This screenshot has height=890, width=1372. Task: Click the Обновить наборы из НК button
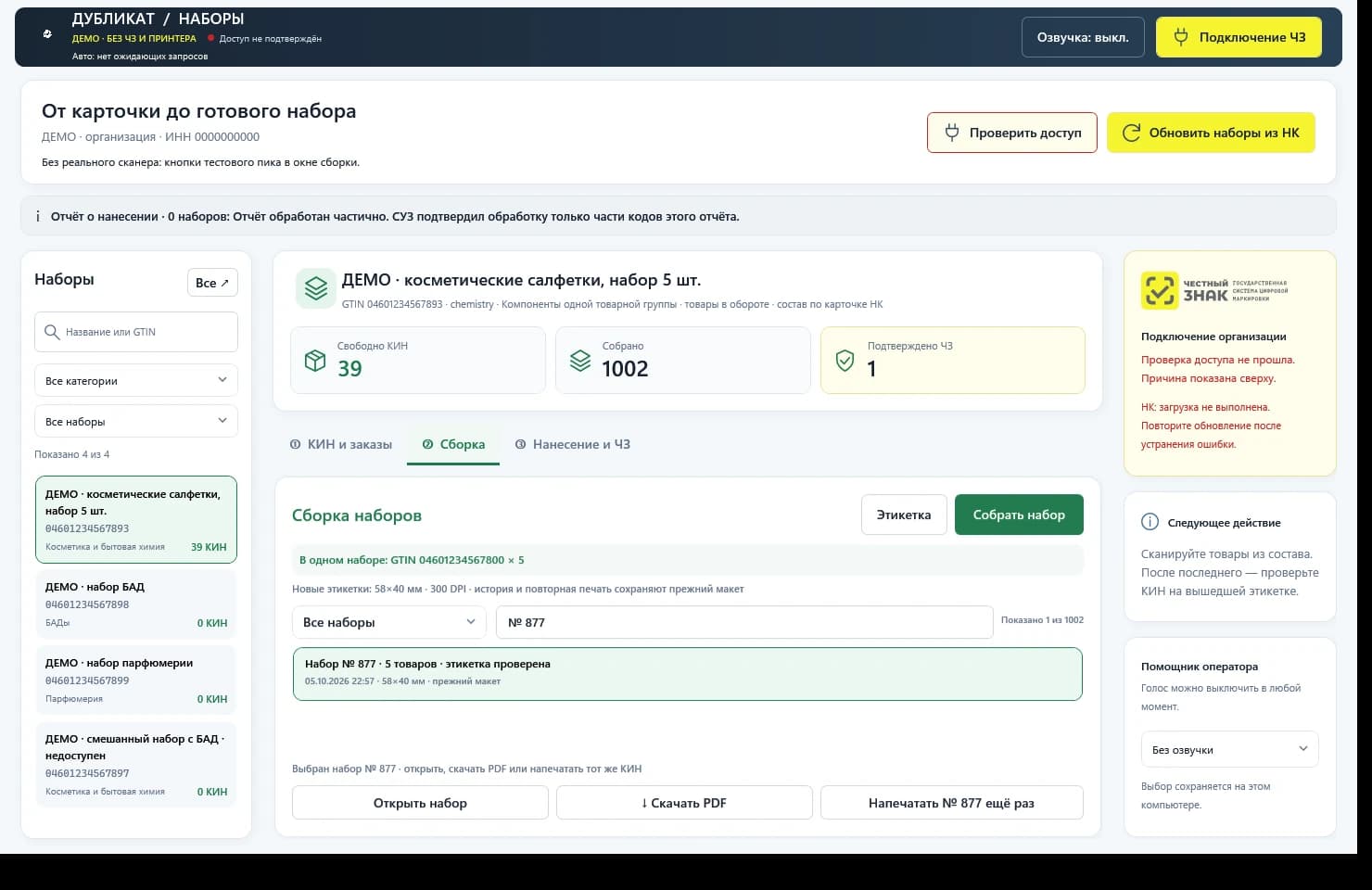1211,133
